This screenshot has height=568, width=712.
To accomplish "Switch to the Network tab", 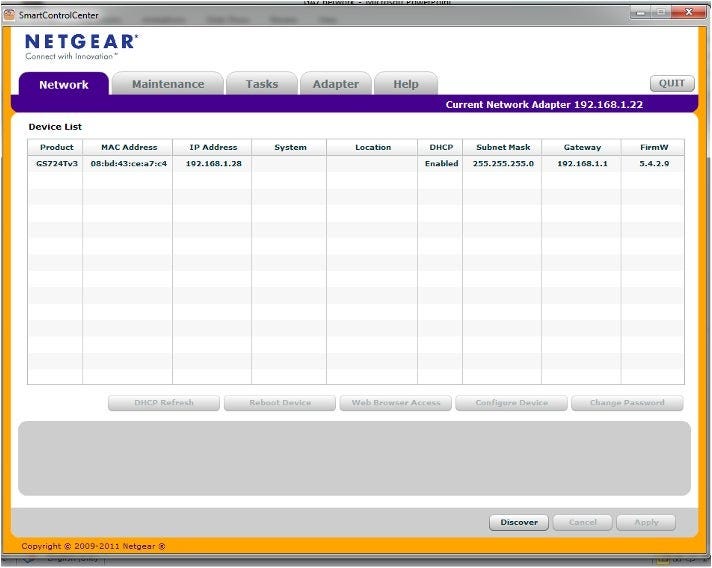I will coord(63,85).
